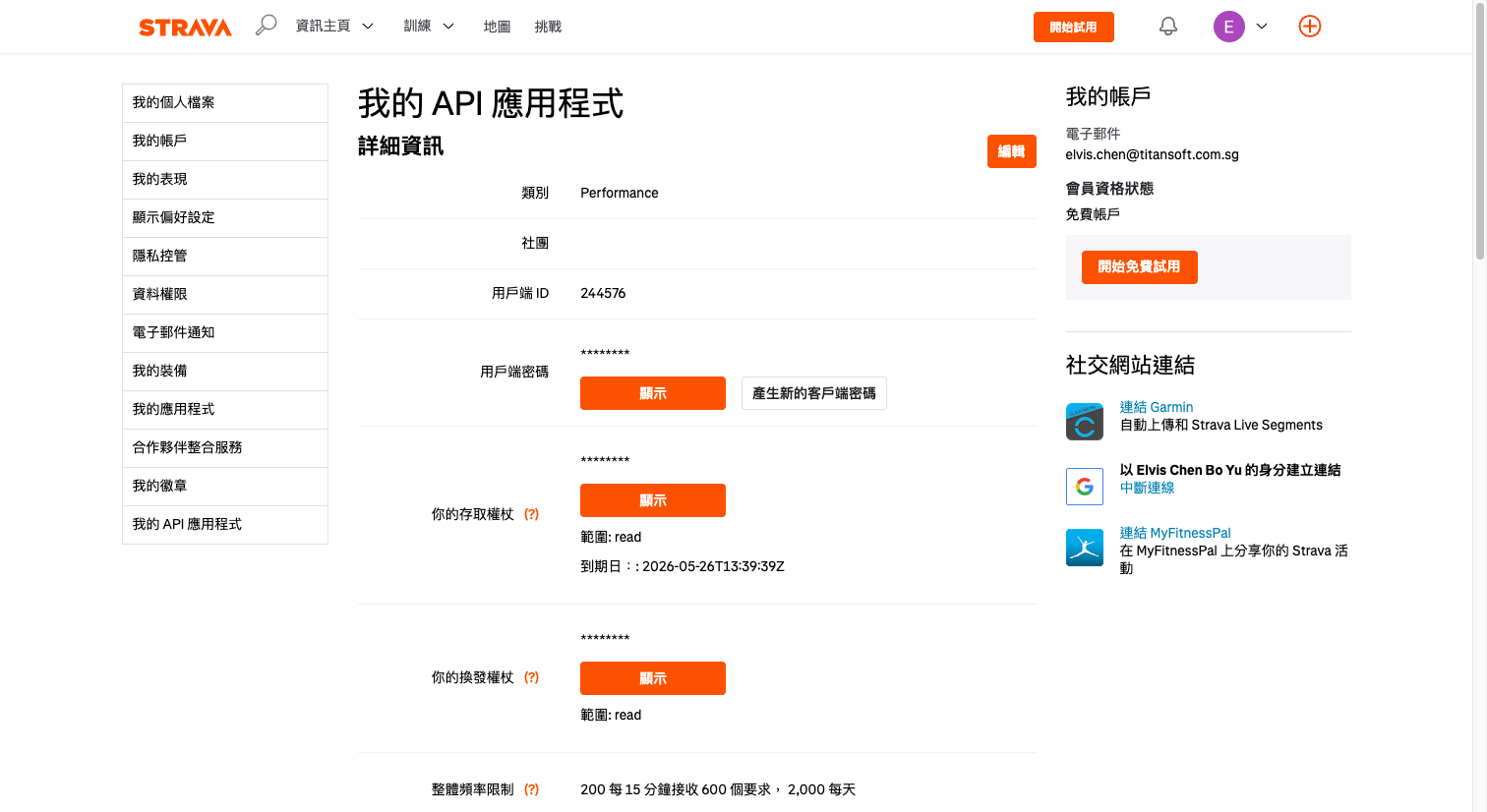Click the Performance category value
Viewport: 1487px width, 812px height.
click(x=620, y=193)
